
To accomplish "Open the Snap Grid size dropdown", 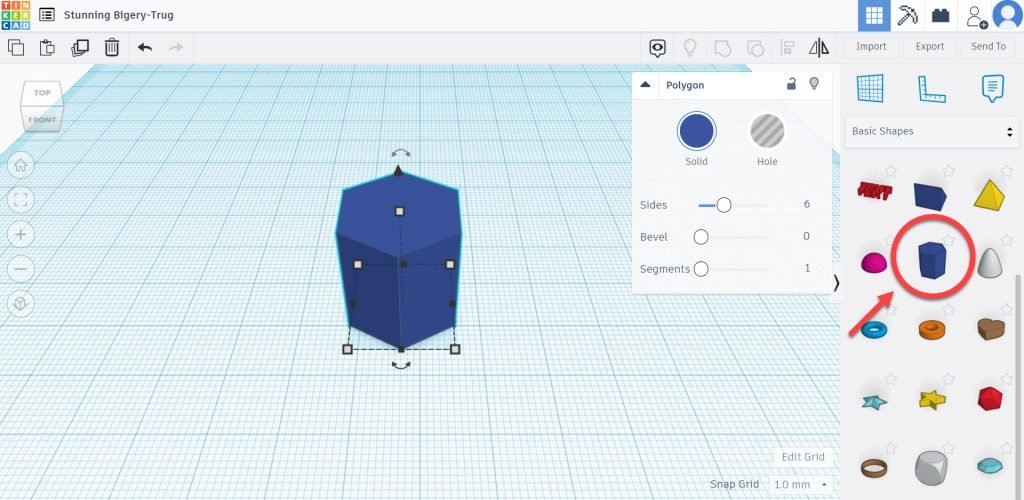I will [799, 484].
